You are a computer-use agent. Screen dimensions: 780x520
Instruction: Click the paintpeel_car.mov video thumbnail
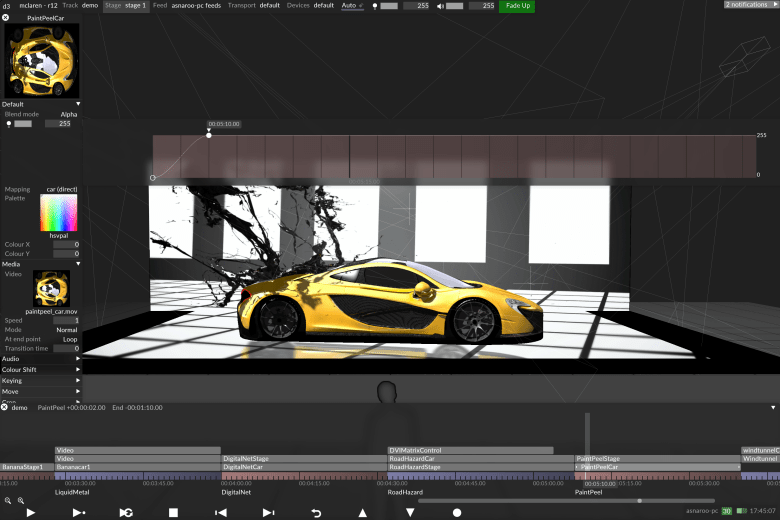51,289
